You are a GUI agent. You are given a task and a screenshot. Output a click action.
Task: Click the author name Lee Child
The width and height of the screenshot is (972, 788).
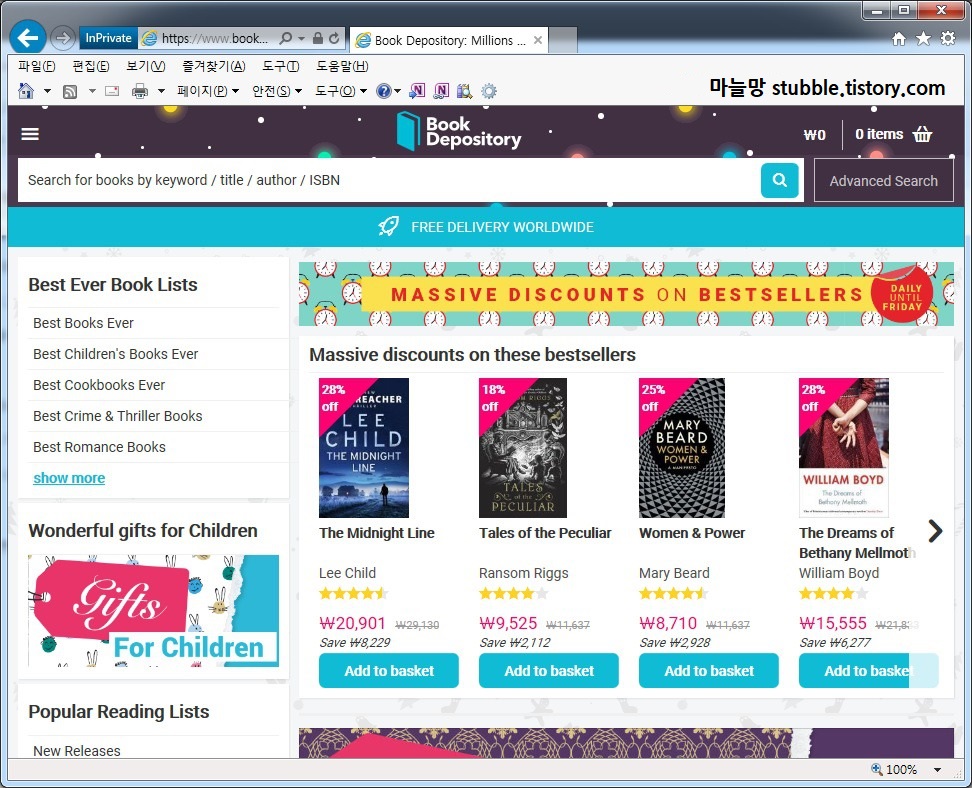tap(347, 573)
